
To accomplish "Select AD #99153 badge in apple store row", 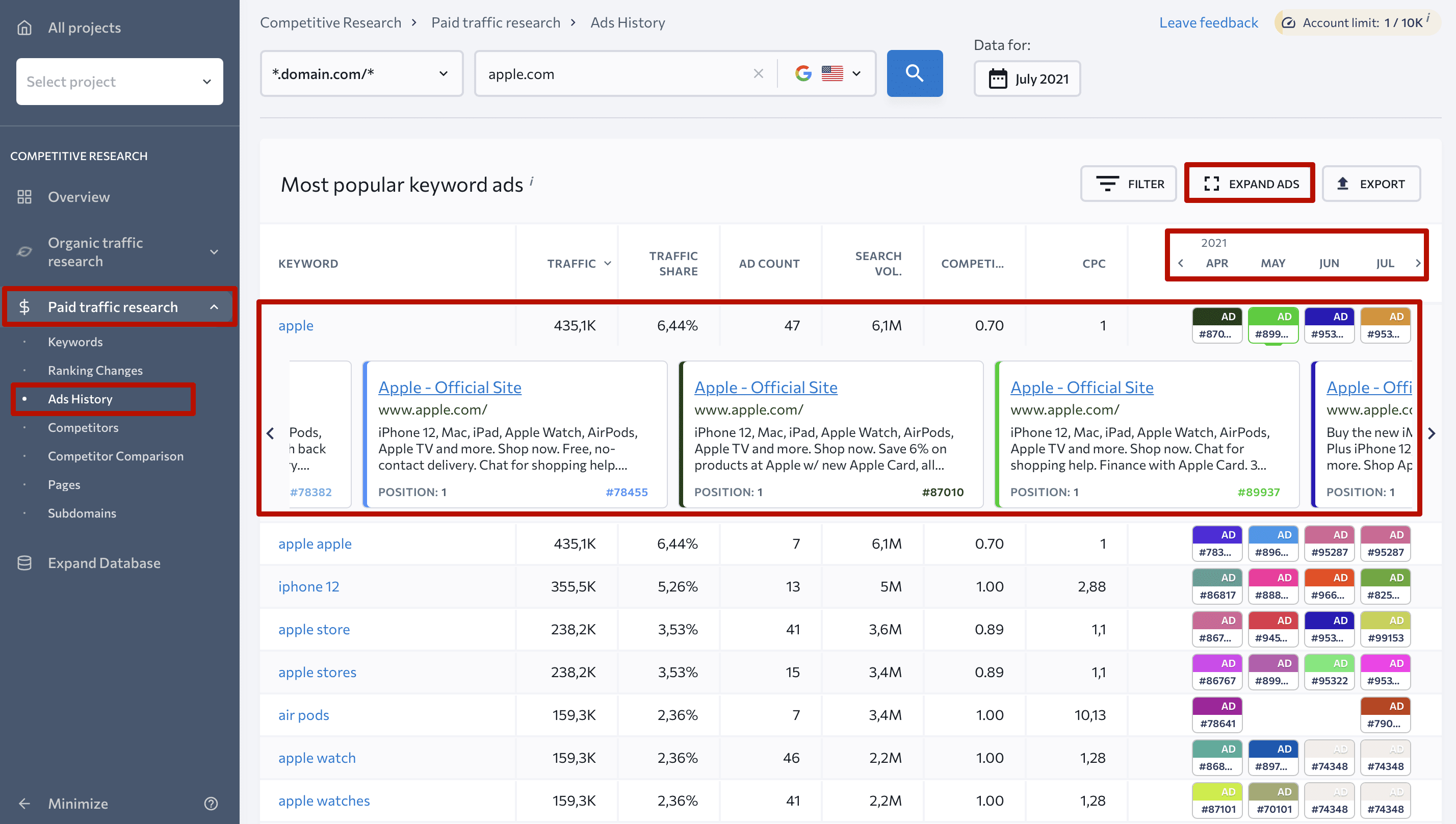I will [1385, 629].
